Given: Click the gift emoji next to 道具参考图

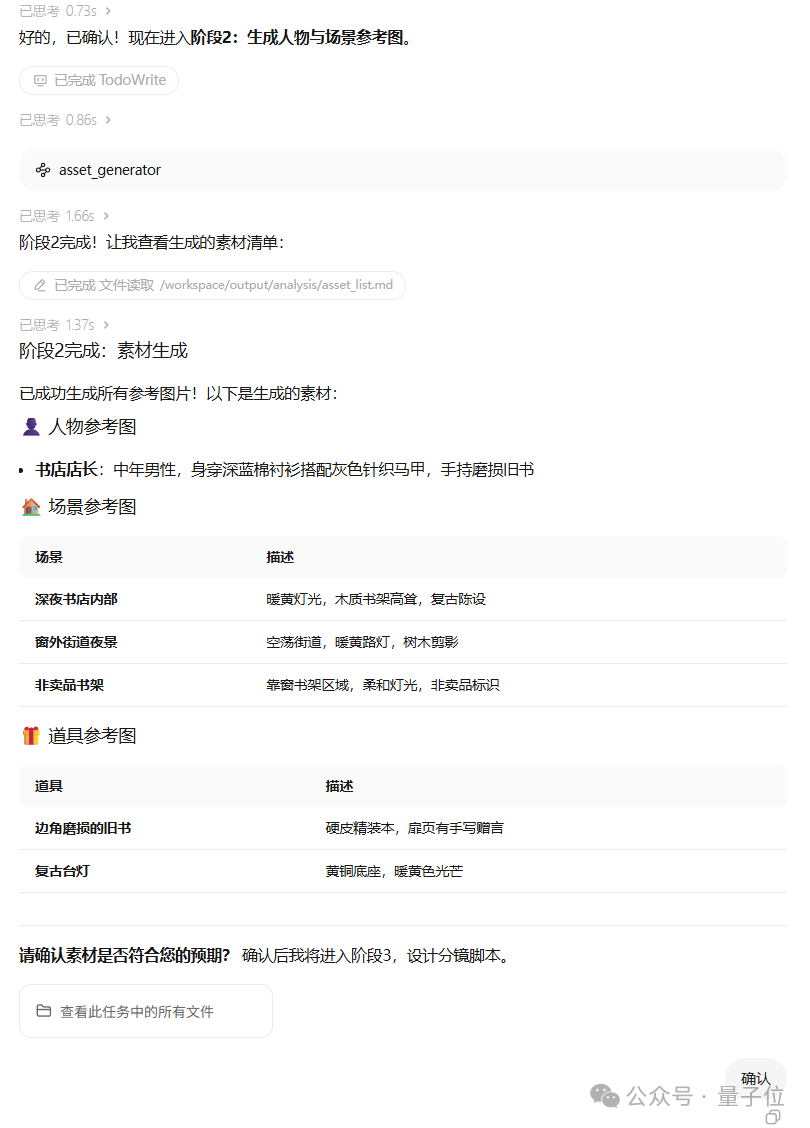Looking at the screenshot, I should pyautogui.click(x=31, y=735).
